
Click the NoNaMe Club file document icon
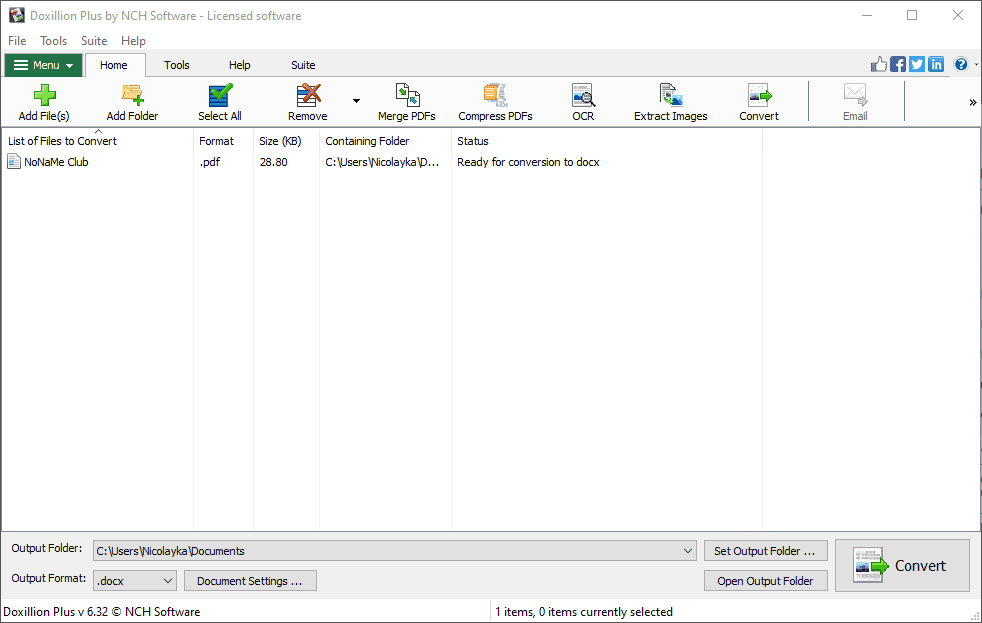14,162
